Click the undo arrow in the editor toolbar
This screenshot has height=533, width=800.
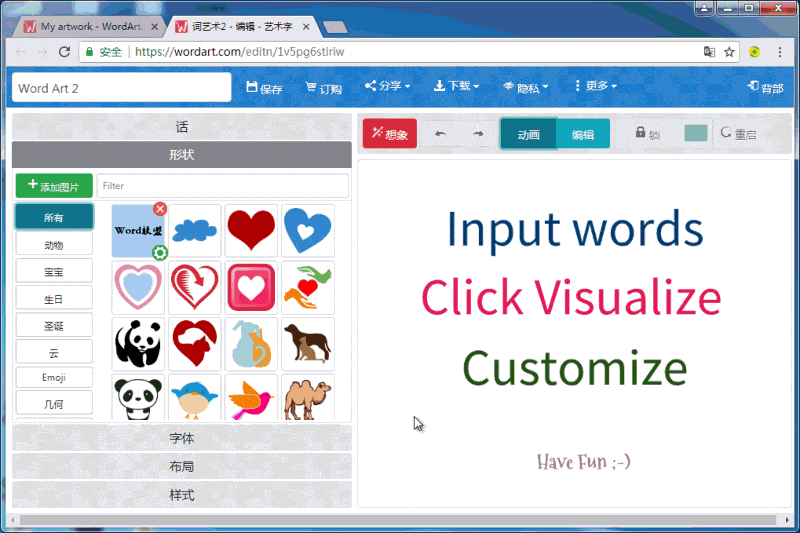click(440, 134)
